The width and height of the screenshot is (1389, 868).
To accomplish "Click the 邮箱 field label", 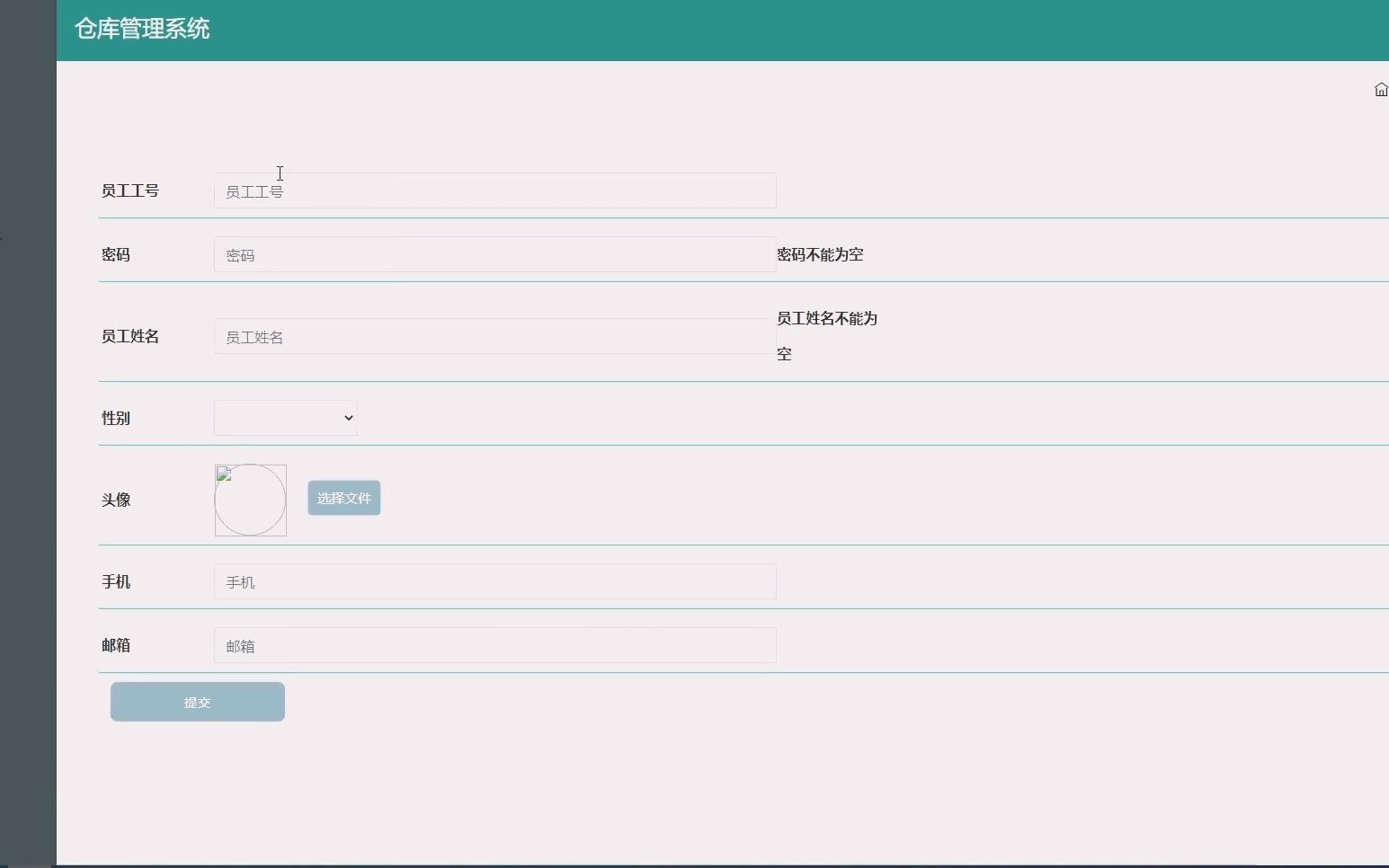I will tap(116, 645).
